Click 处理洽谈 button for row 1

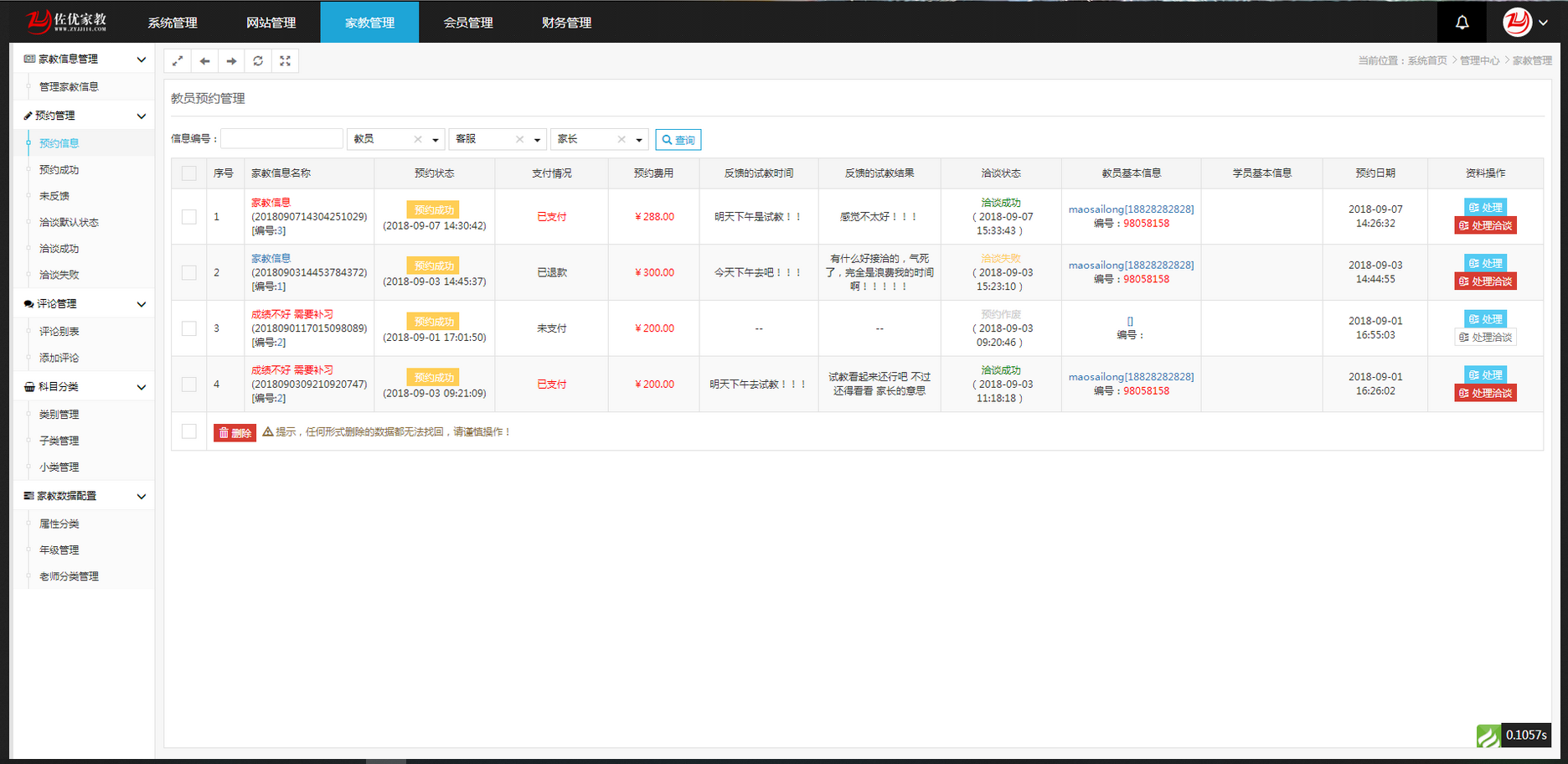pyautogui.click(x=1485, y=225)
